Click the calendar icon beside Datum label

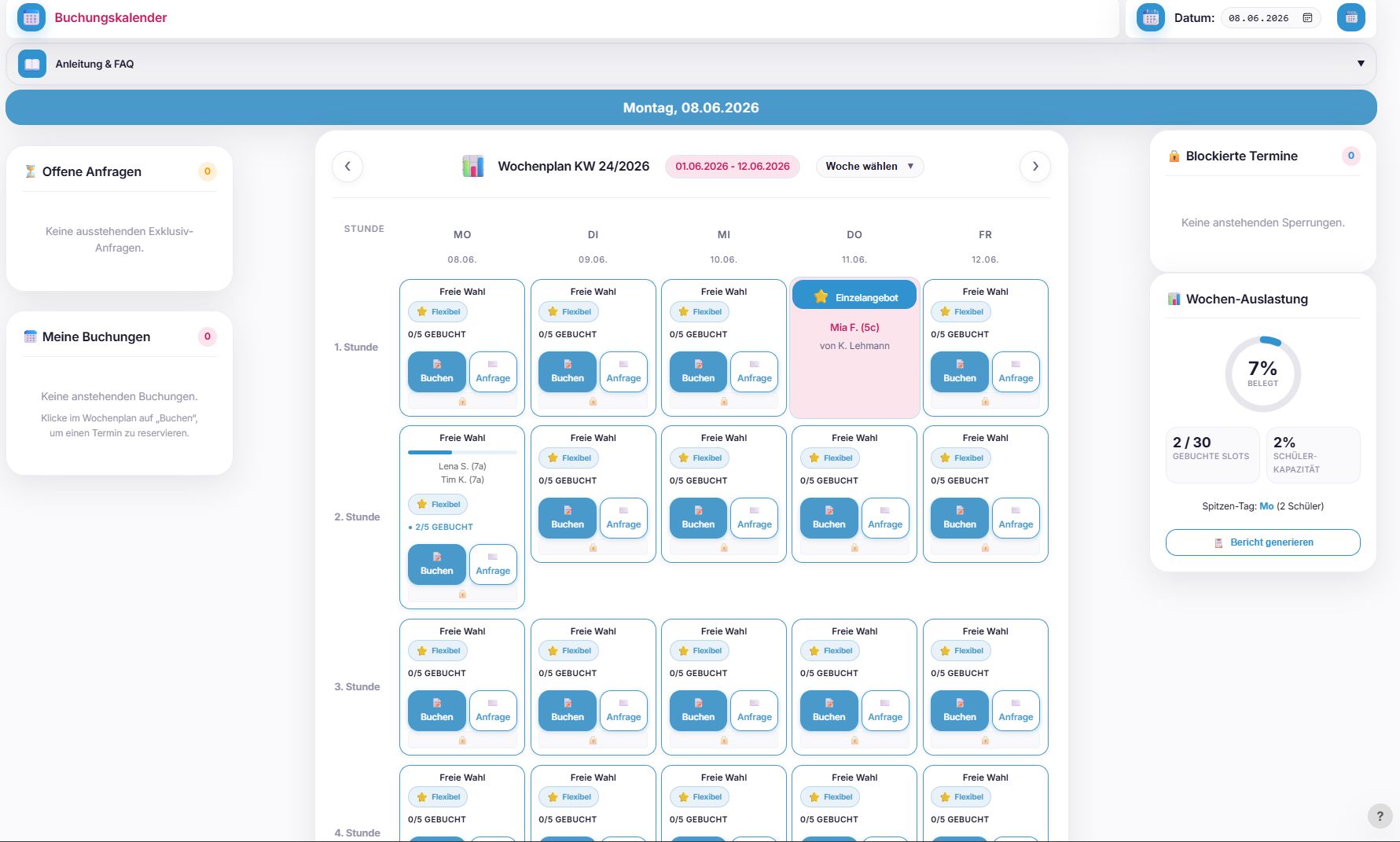point(1151,17)
